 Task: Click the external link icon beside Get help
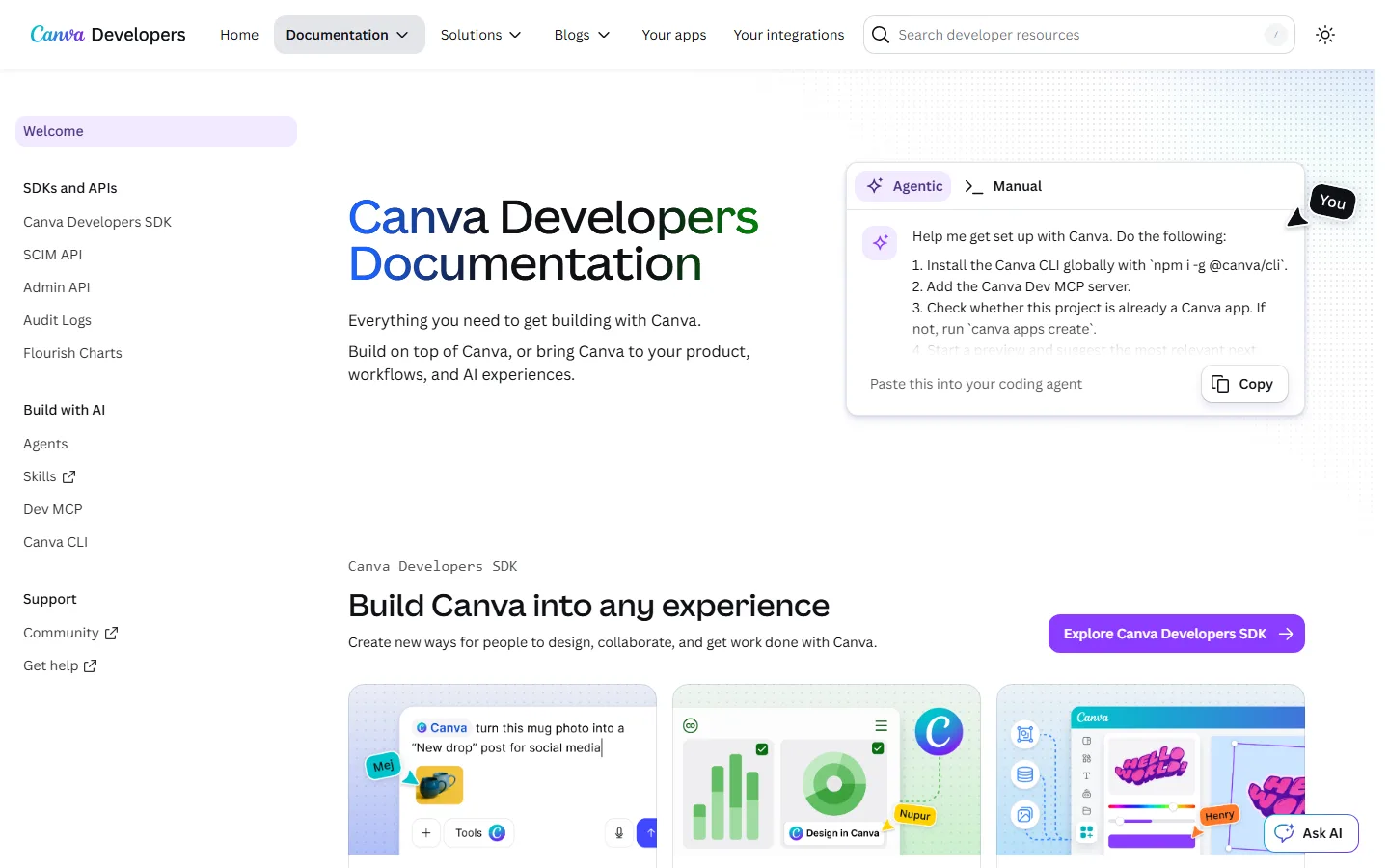(x=91, y=665)
